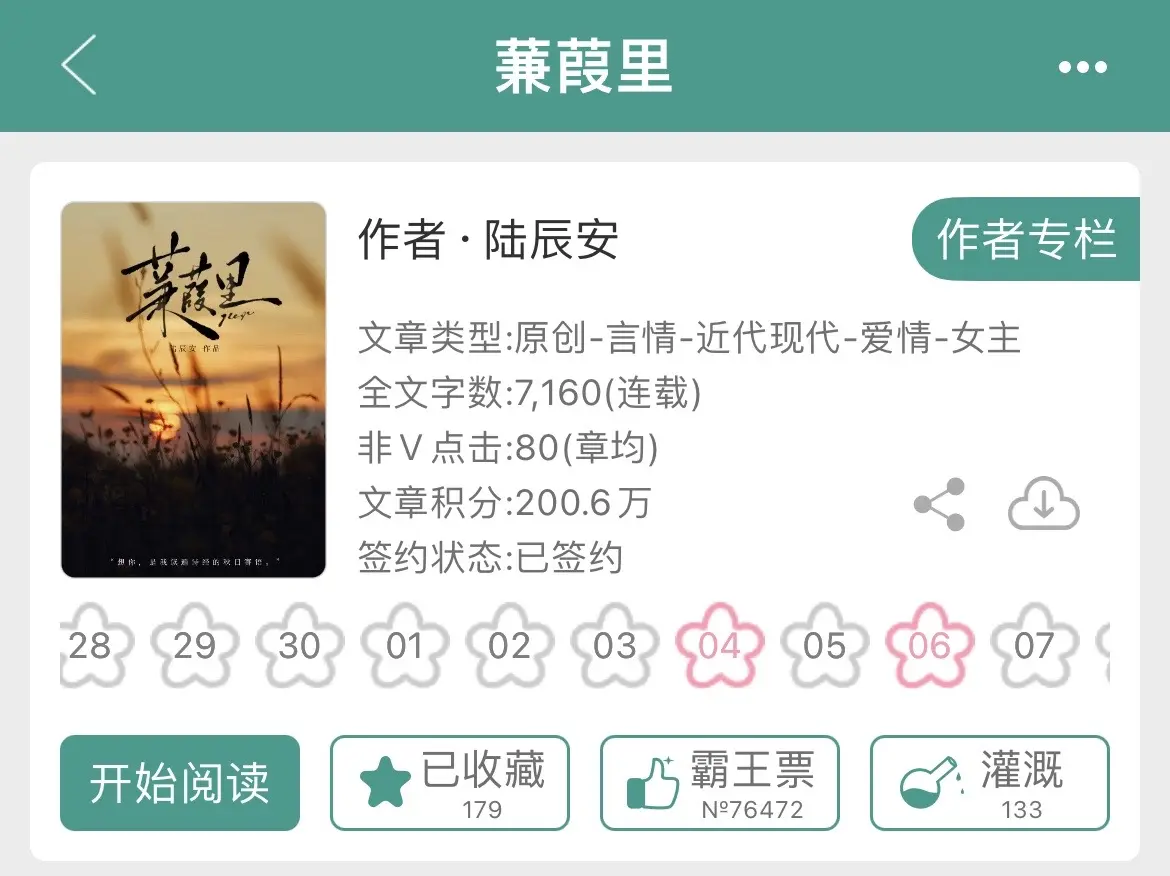Tap the date flower labeled 30
Screen dimensions: 1170x876
pyautogui.click(x=300, y=645)
